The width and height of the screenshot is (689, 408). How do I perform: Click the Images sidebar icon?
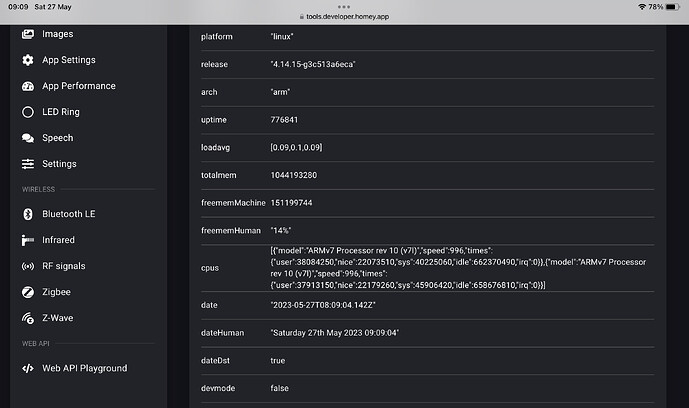click(x=28, y=34)
